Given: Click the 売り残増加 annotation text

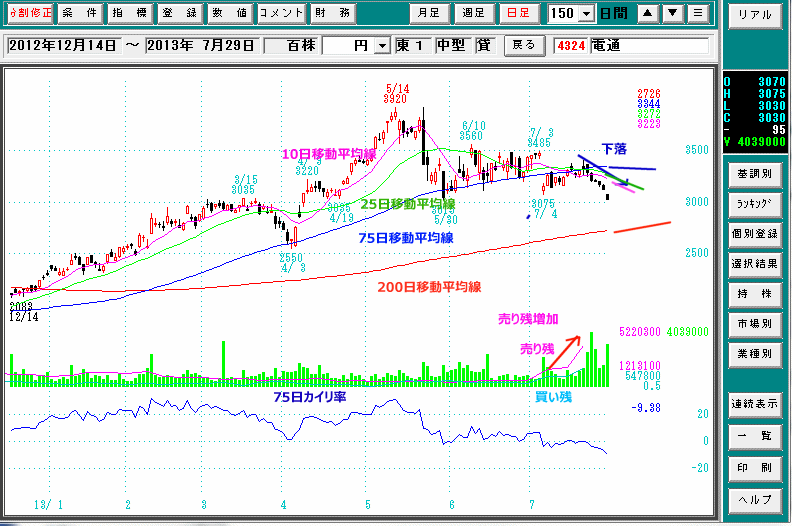Looking at the screenshot, I should 528,319.
